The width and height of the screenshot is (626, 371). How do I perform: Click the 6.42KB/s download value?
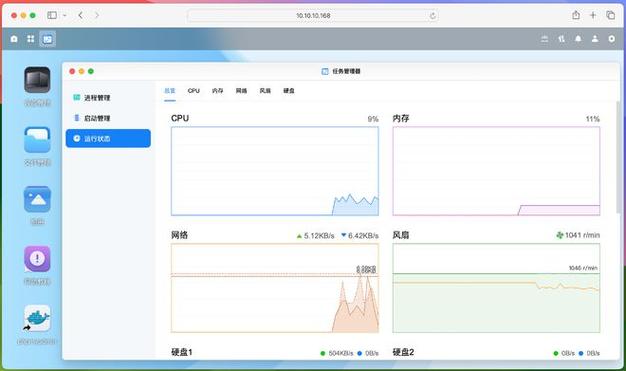tap(363, 236)
